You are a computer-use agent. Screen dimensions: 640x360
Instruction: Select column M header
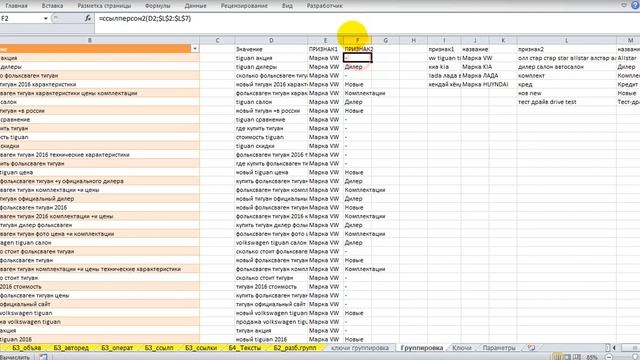coord(629,40)
